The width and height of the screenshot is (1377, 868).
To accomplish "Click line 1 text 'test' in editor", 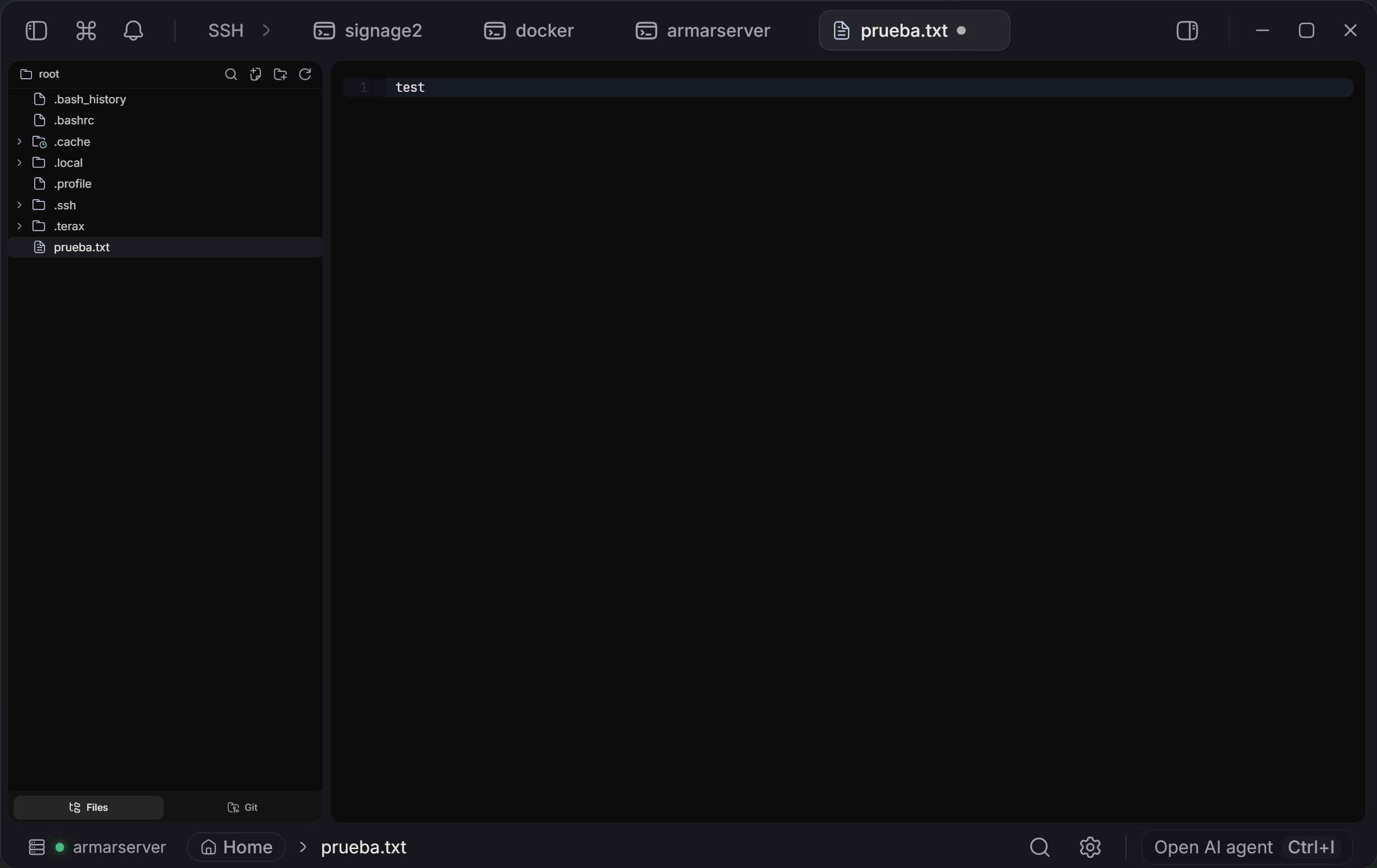I will click(410, 88).
